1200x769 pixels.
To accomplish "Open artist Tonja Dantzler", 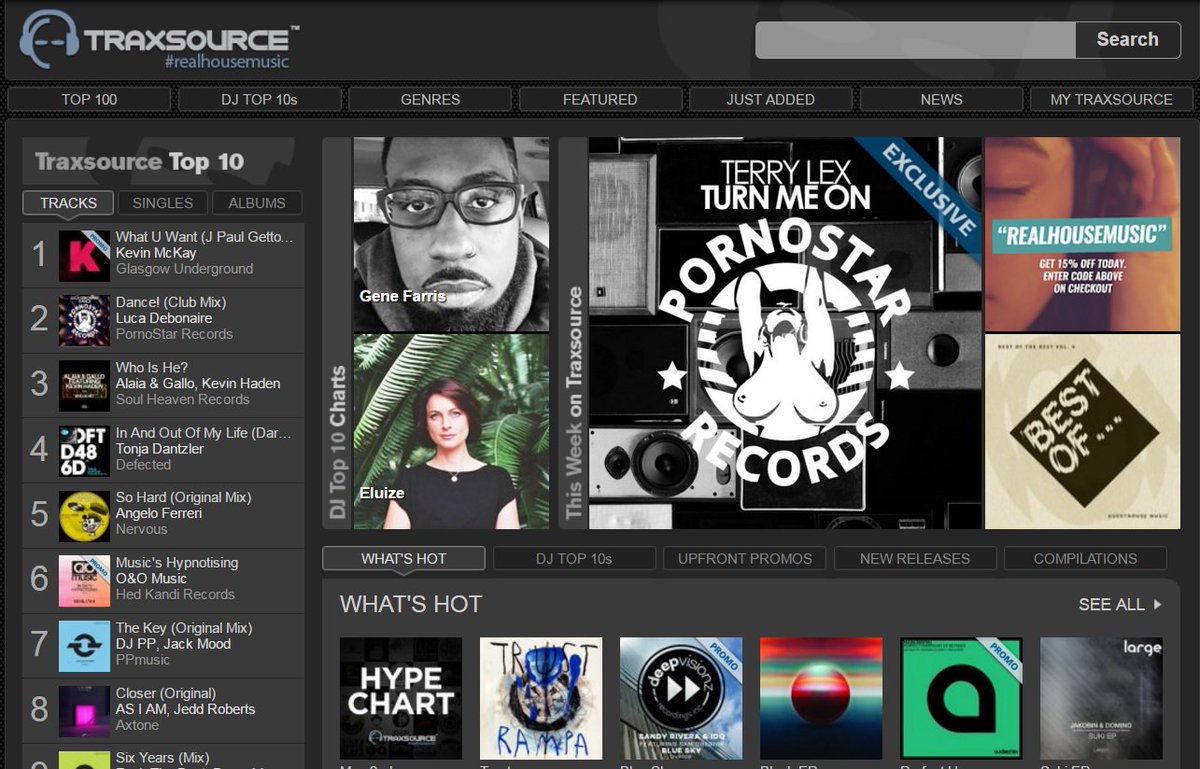I will [160, 449].
